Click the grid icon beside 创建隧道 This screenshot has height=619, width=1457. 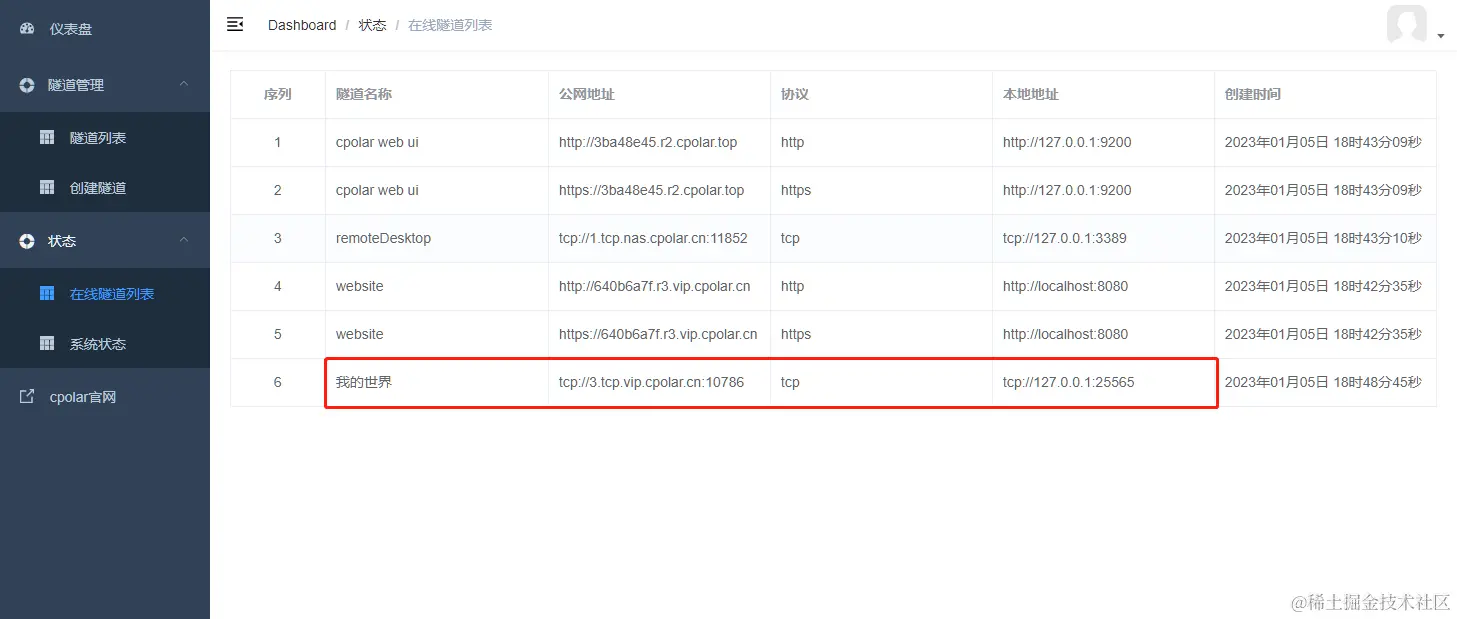pyautogui.click(x=47, y=188)
